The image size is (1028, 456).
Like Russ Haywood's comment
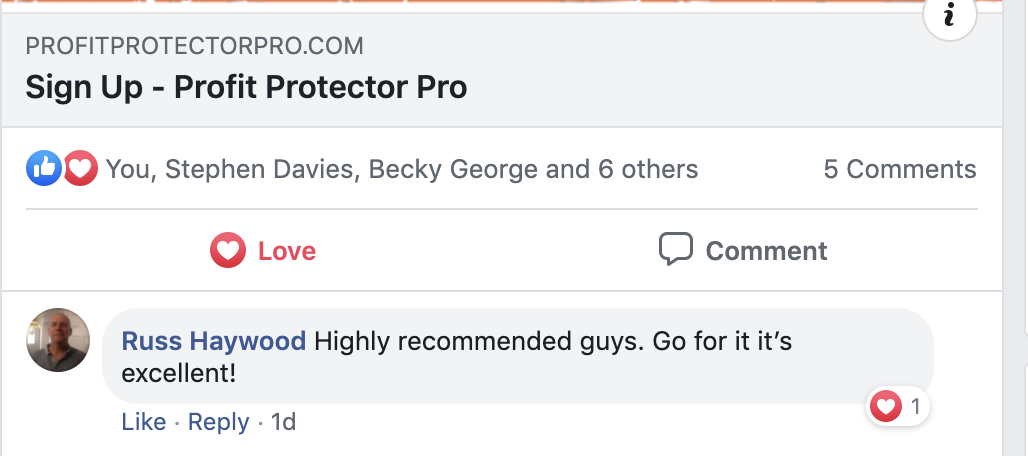pyautogui.click(x=143, y=422)
